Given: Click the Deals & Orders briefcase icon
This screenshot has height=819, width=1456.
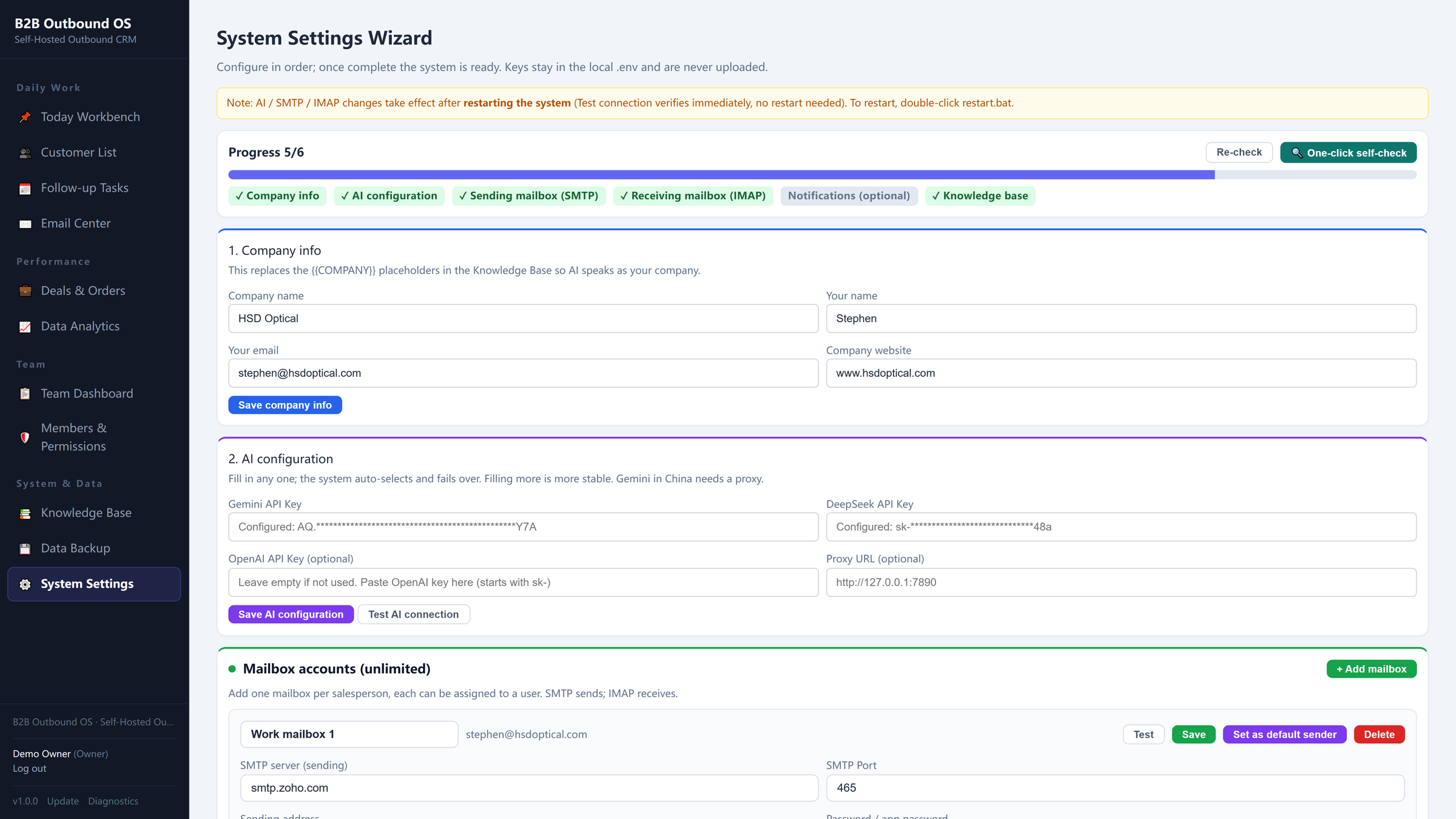Looking at the screenshot, I should [25, 291].
